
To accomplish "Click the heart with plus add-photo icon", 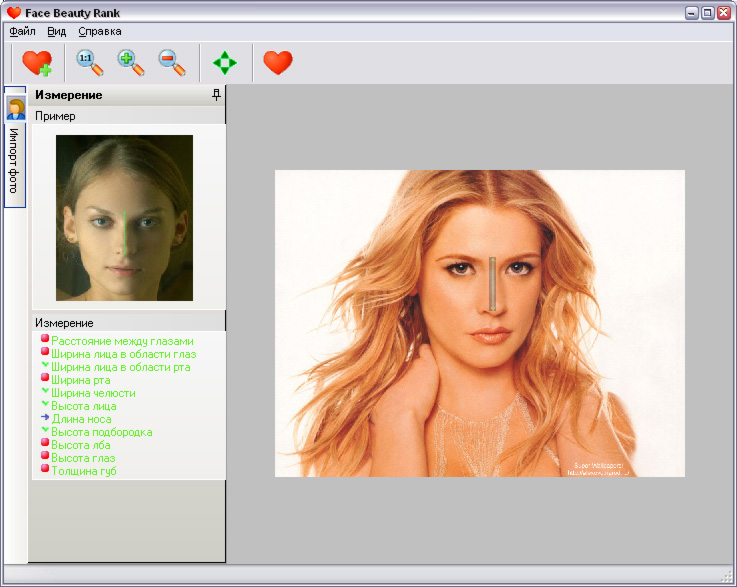I will point(37,63).
